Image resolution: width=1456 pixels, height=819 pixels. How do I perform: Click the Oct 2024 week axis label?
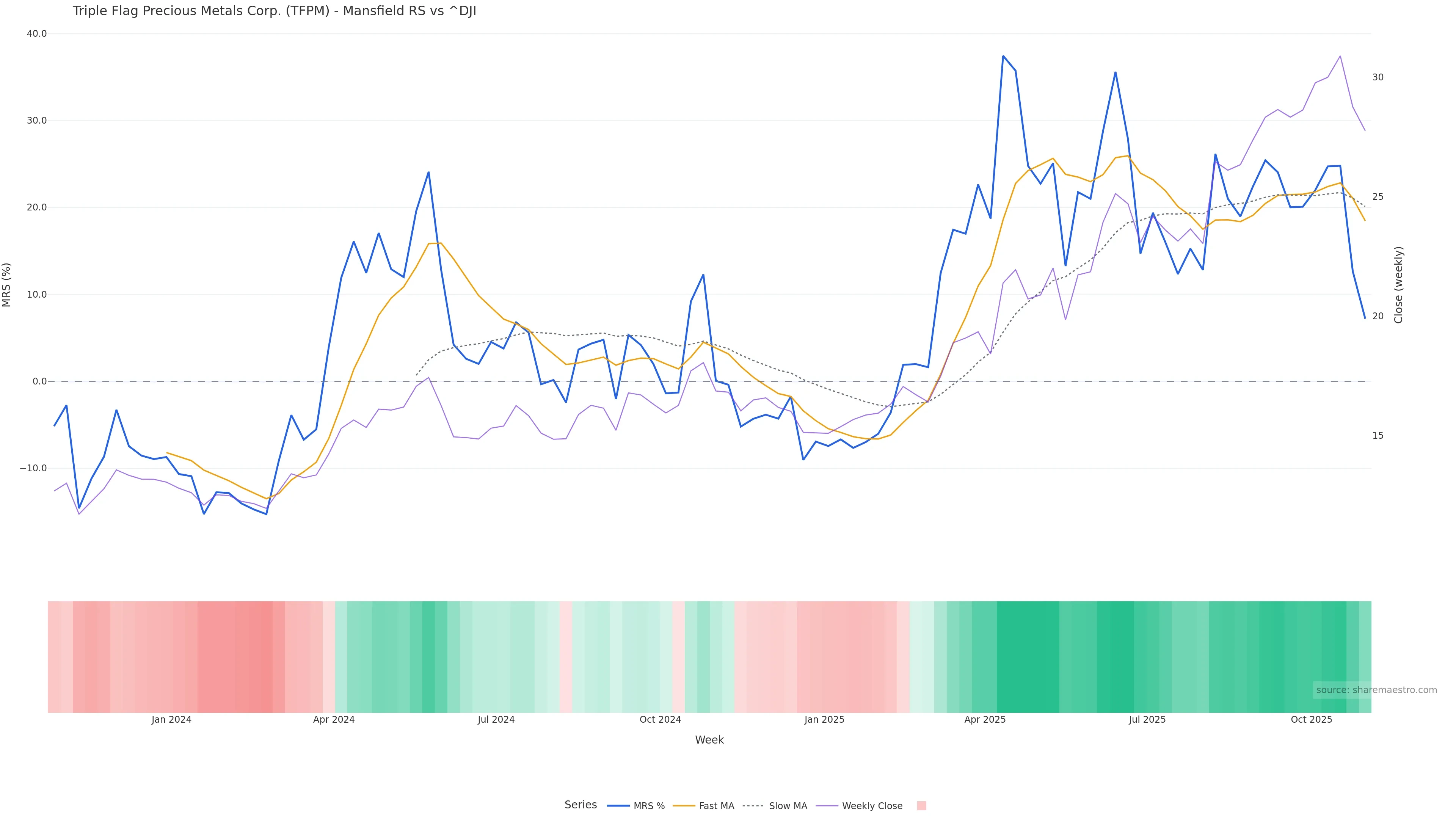click(660, 720)
